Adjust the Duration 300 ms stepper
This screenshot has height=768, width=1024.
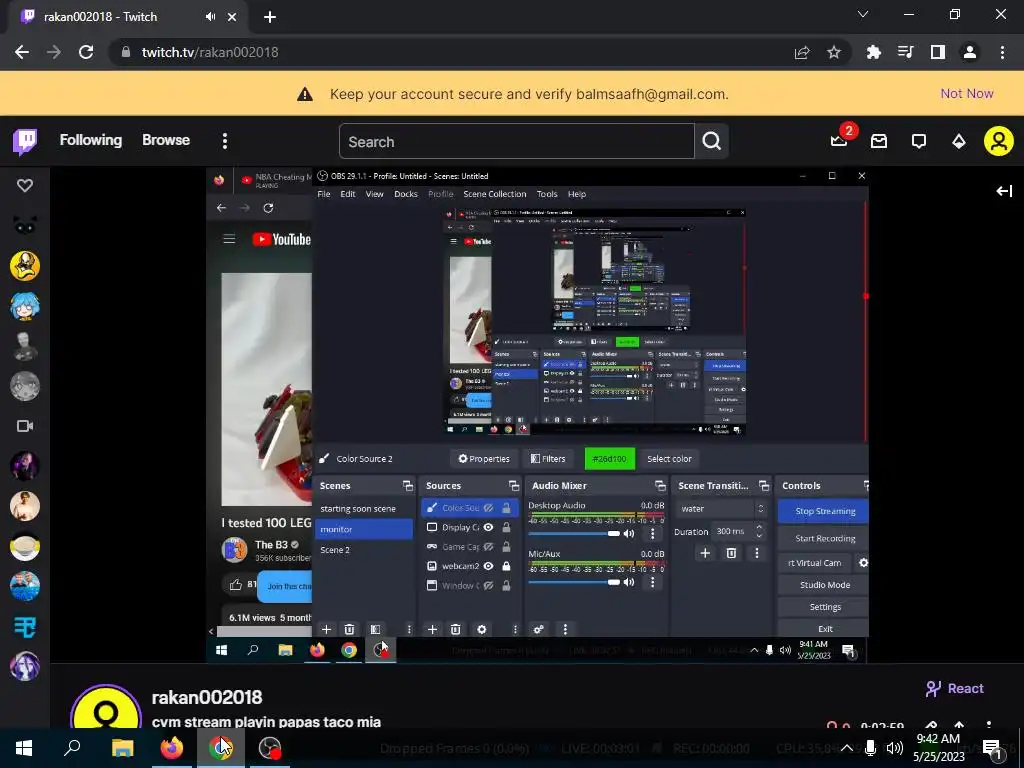759,531
